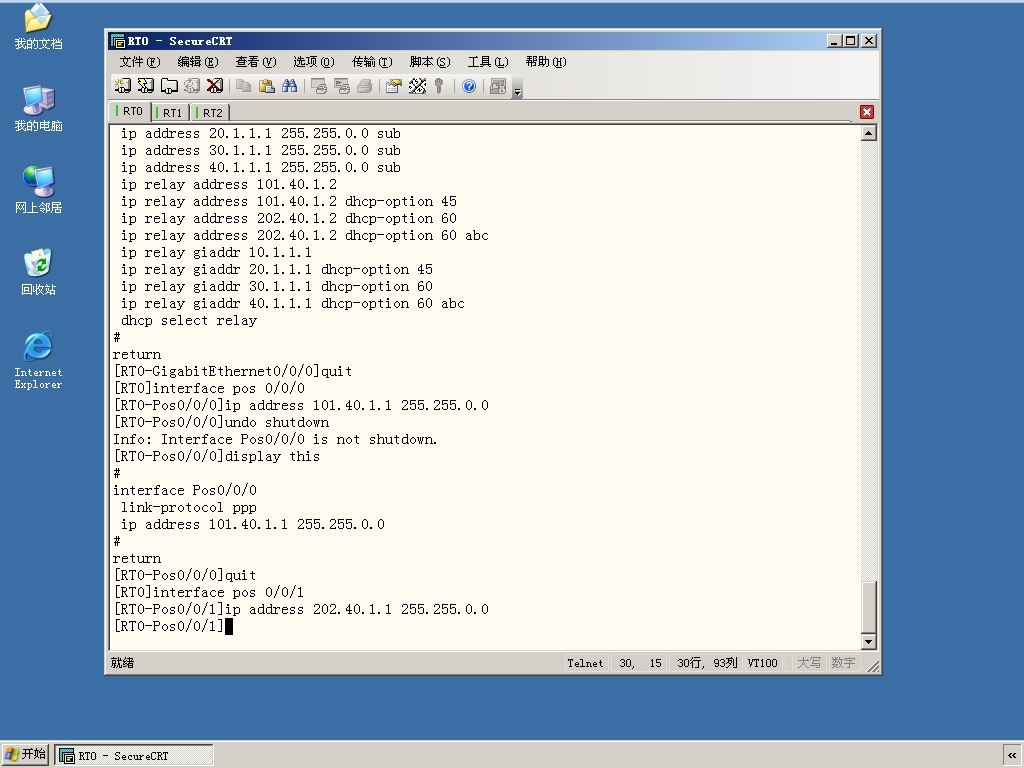Open the 帮助(H) menu
The width and height of the screenshot is (1024, 768).
(546, 61)
